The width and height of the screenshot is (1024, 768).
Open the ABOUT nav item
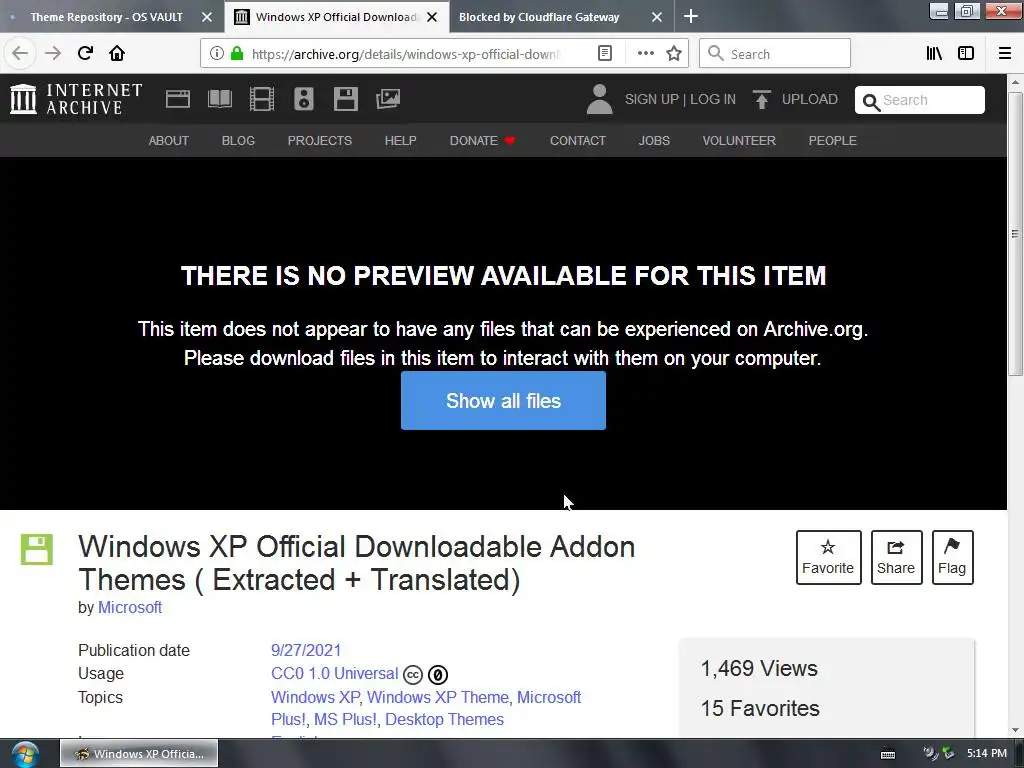pyautogui.click(x=168, y=140)
